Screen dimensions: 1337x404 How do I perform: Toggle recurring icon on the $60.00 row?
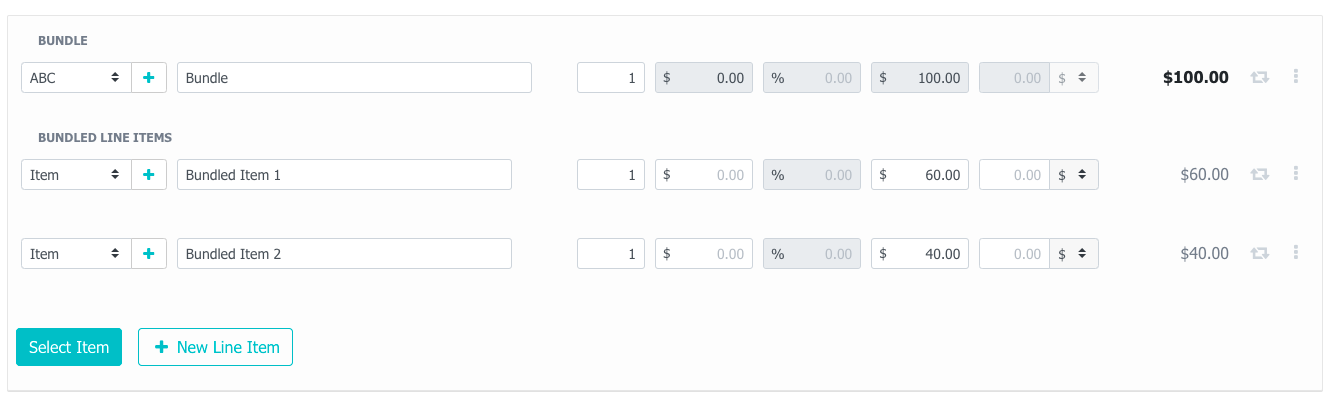pos(1260,174)
